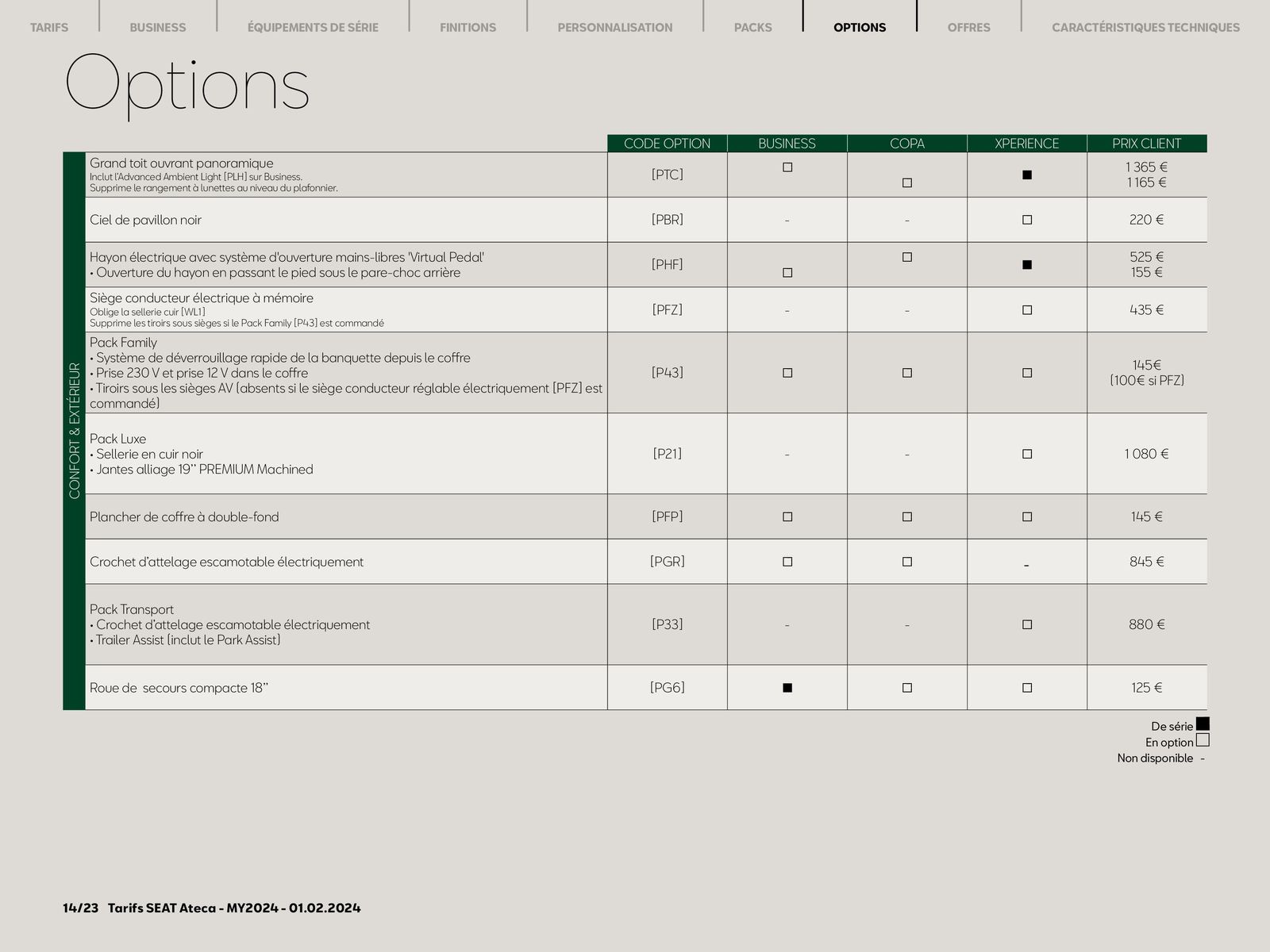Click Copa option box for panoramic roof [PTC]
Viewport: 1270px width, 952px height.
[x=907, y=182]
